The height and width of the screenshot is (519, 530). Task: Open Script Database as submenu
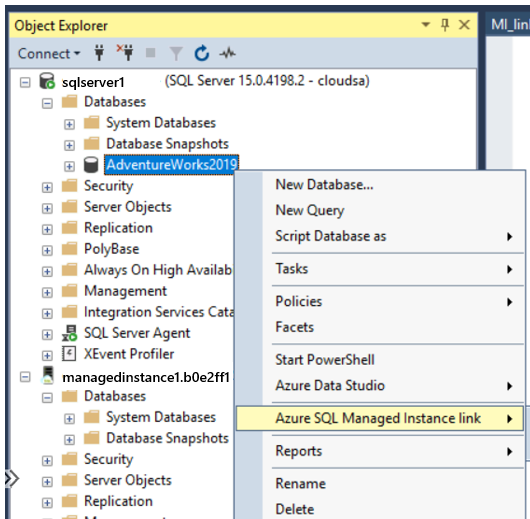380,236
